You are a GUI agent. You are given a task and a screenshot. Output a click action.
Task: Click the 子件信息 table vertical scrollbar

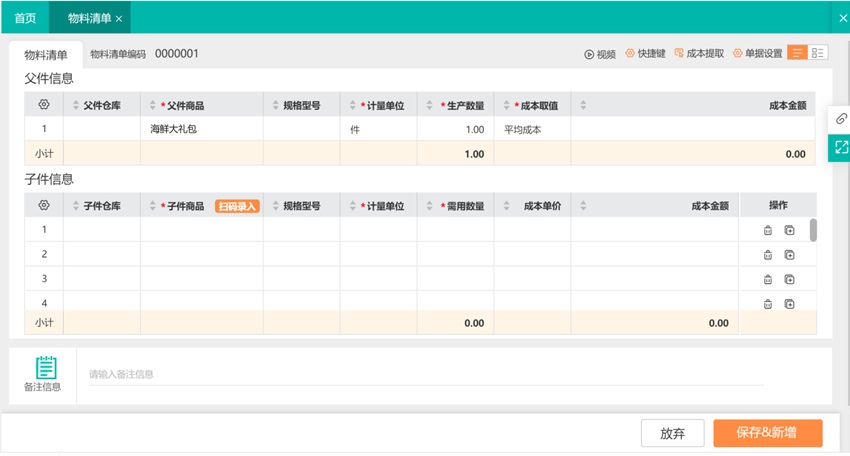click(x=813, y=230)
